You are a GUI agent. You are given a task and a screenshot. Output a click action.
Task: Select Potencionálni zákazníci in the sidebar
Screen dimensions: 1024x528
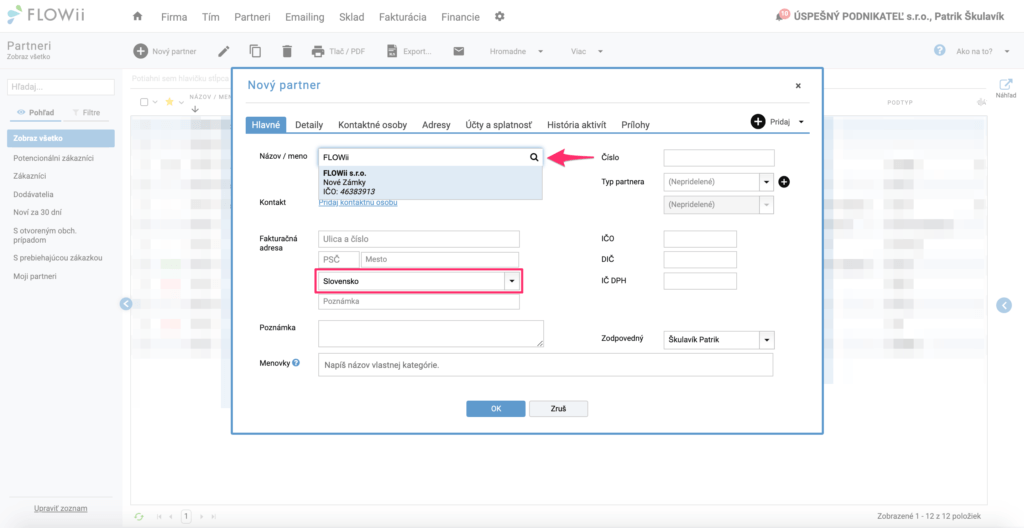[x=54, y=158]
